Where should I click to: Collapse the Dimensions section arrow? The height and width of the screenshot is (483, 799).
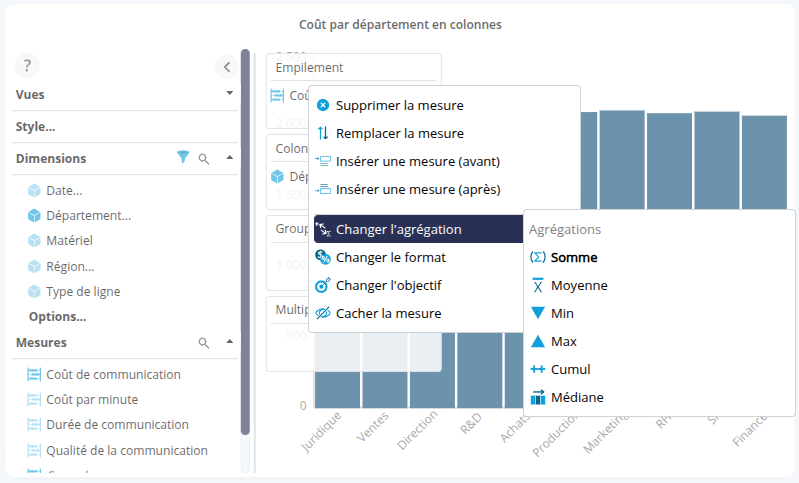point(229,158)
